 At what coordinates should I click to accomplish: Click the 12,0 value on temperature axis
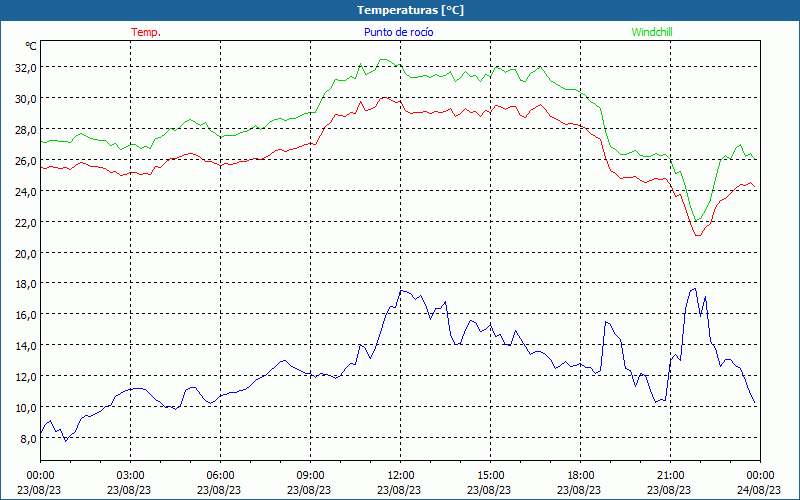26,377
